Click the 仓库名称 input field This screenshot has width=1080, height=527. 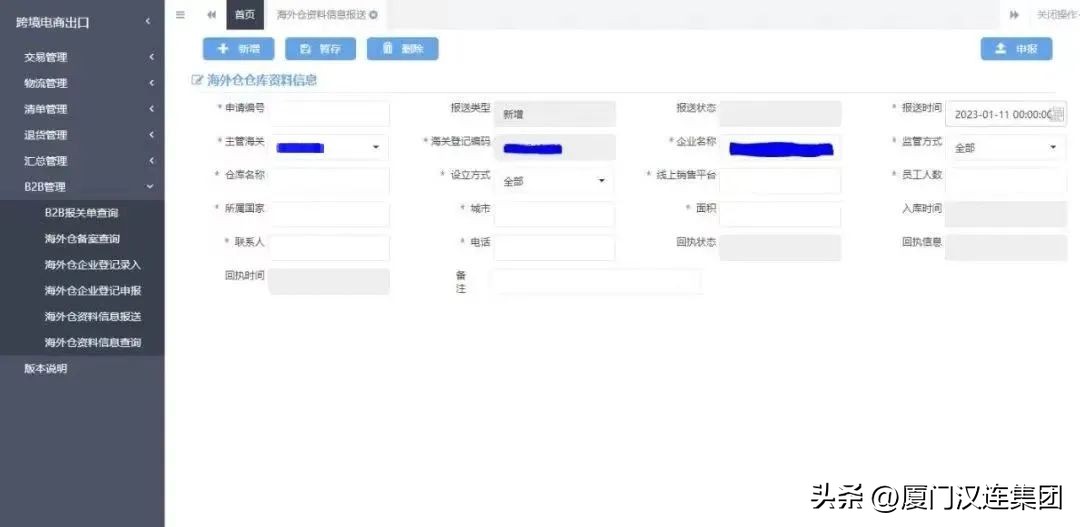[329, 181]
